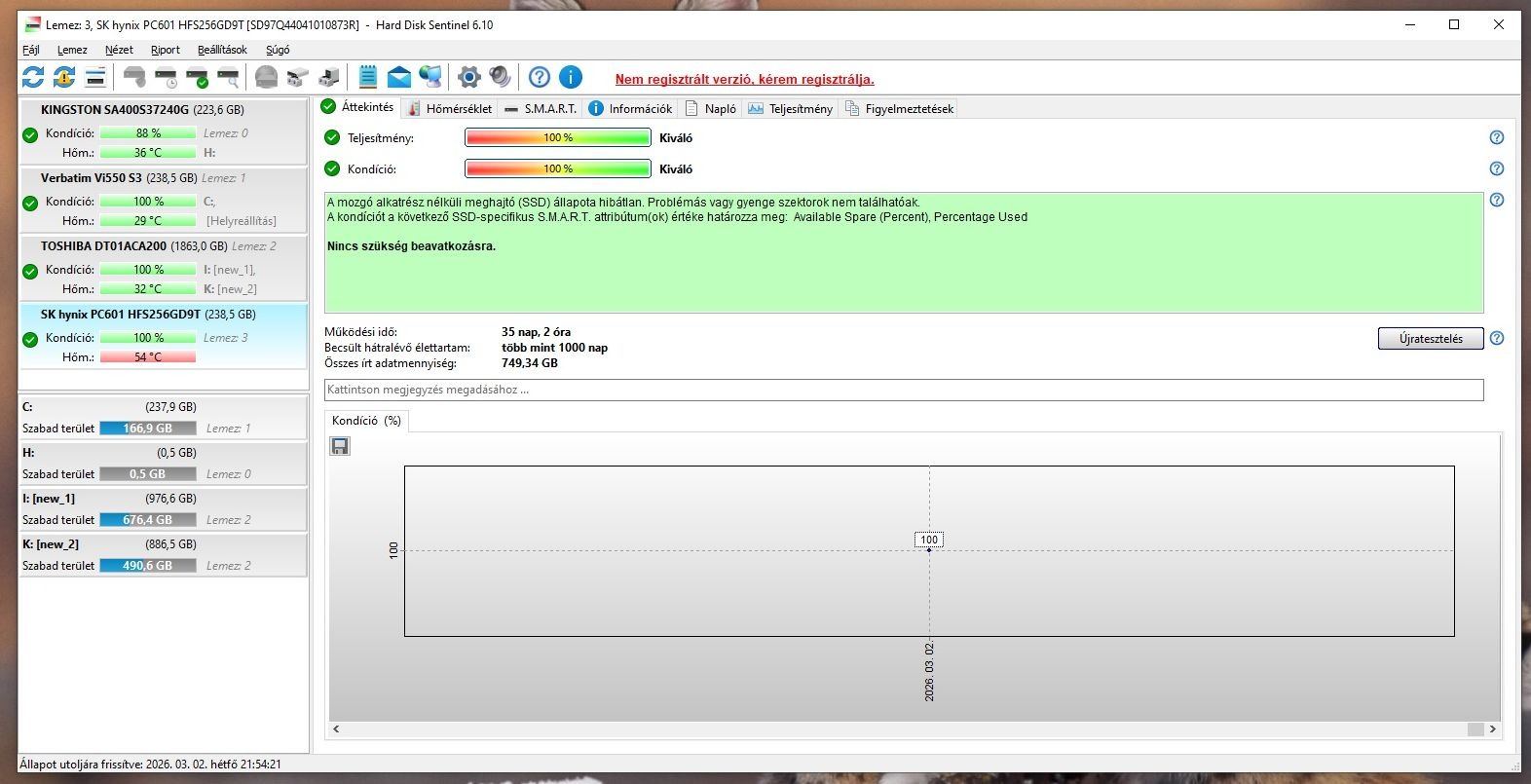
Task: Click help icon beside Teljesítmény bar
Action: pos(1497,137)
